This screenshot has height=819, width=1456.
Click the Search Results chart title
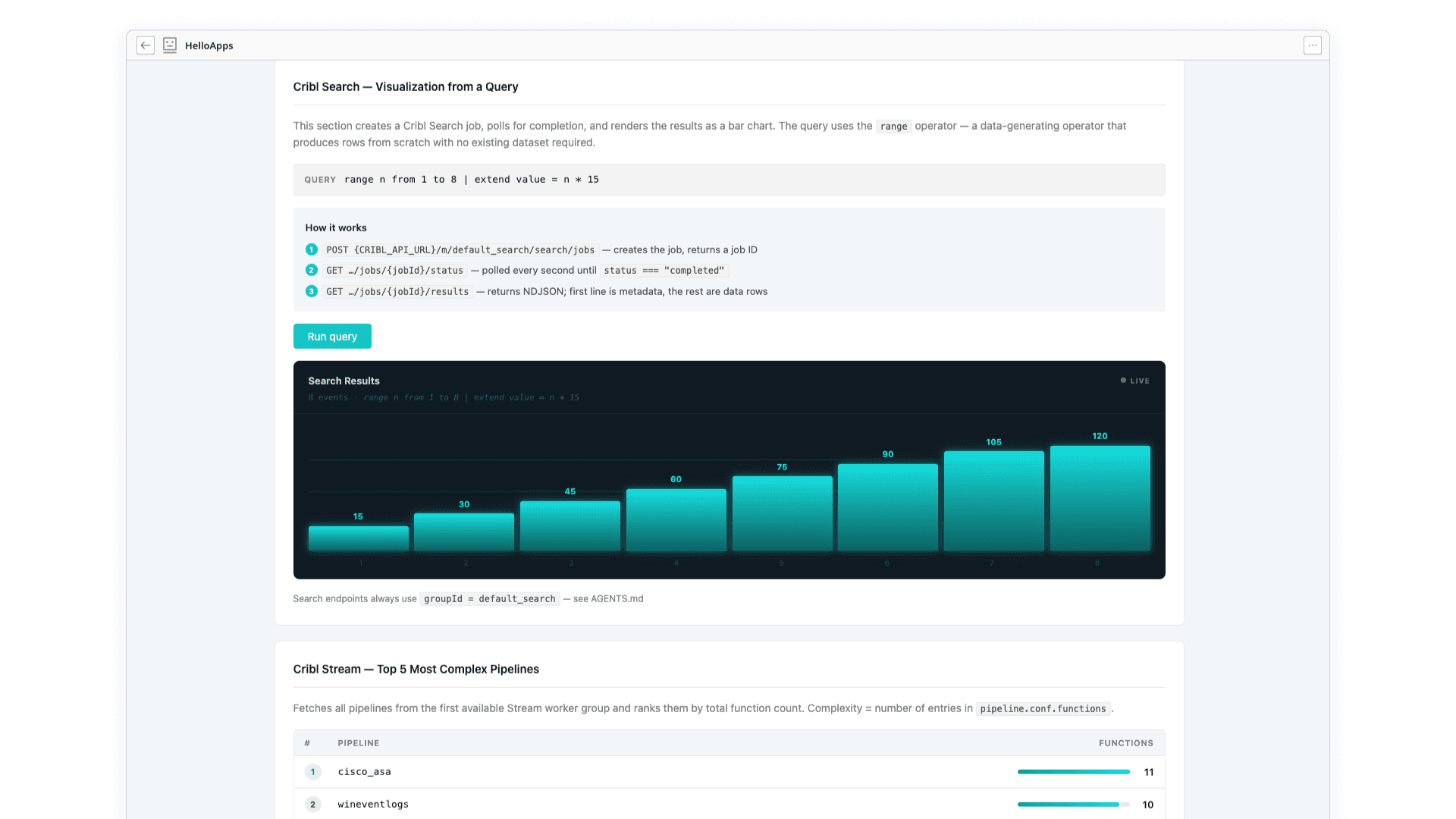[x=344, y=381]
